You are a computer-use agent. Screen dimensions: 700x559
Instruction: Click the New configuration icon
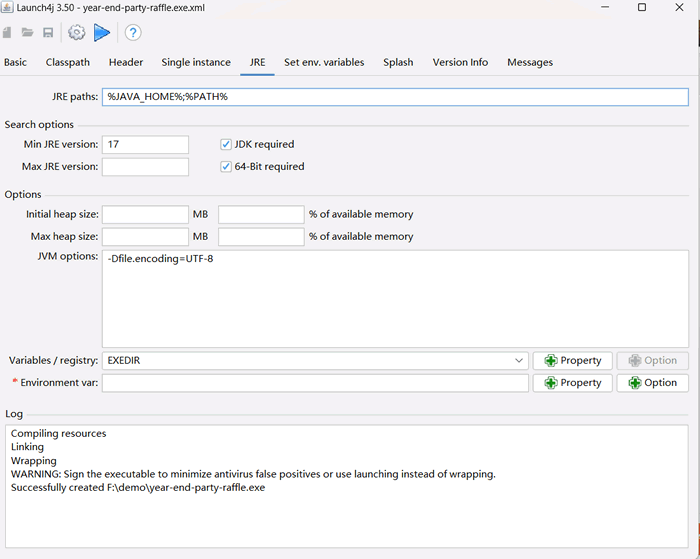tap(8, 33)
